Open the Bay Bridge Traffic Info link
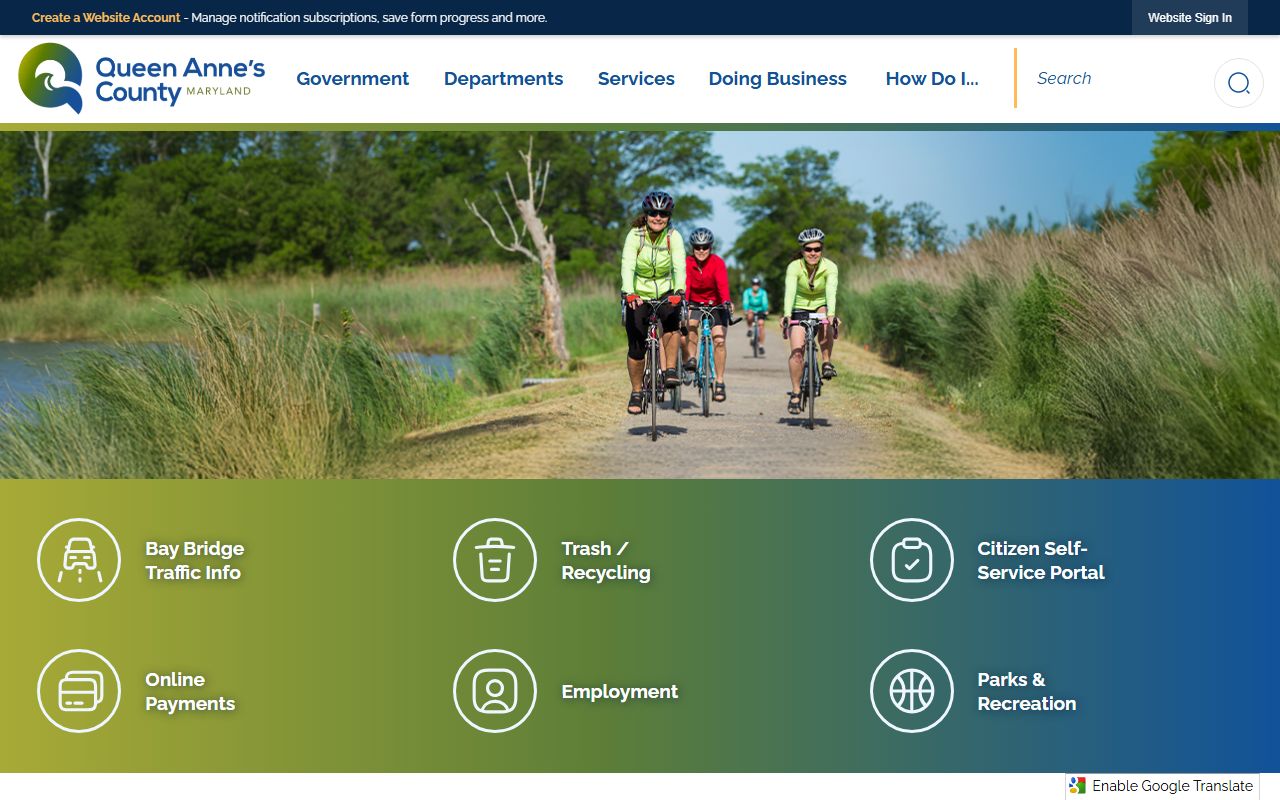This screenshot has height=800, width=1280. pos(195,560)
